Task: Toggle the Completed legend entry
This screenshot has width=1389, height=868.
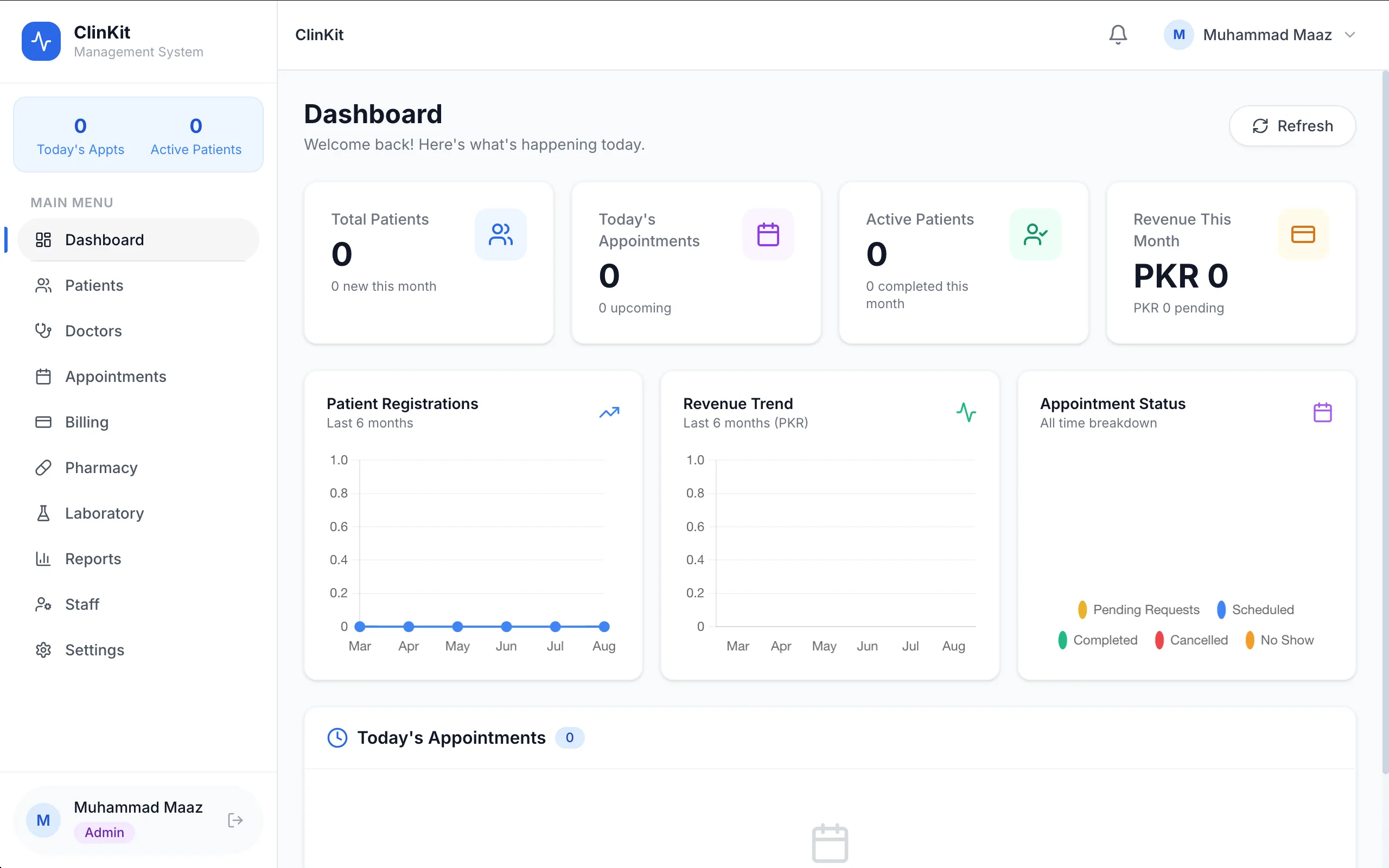Action: (1098, 640)
